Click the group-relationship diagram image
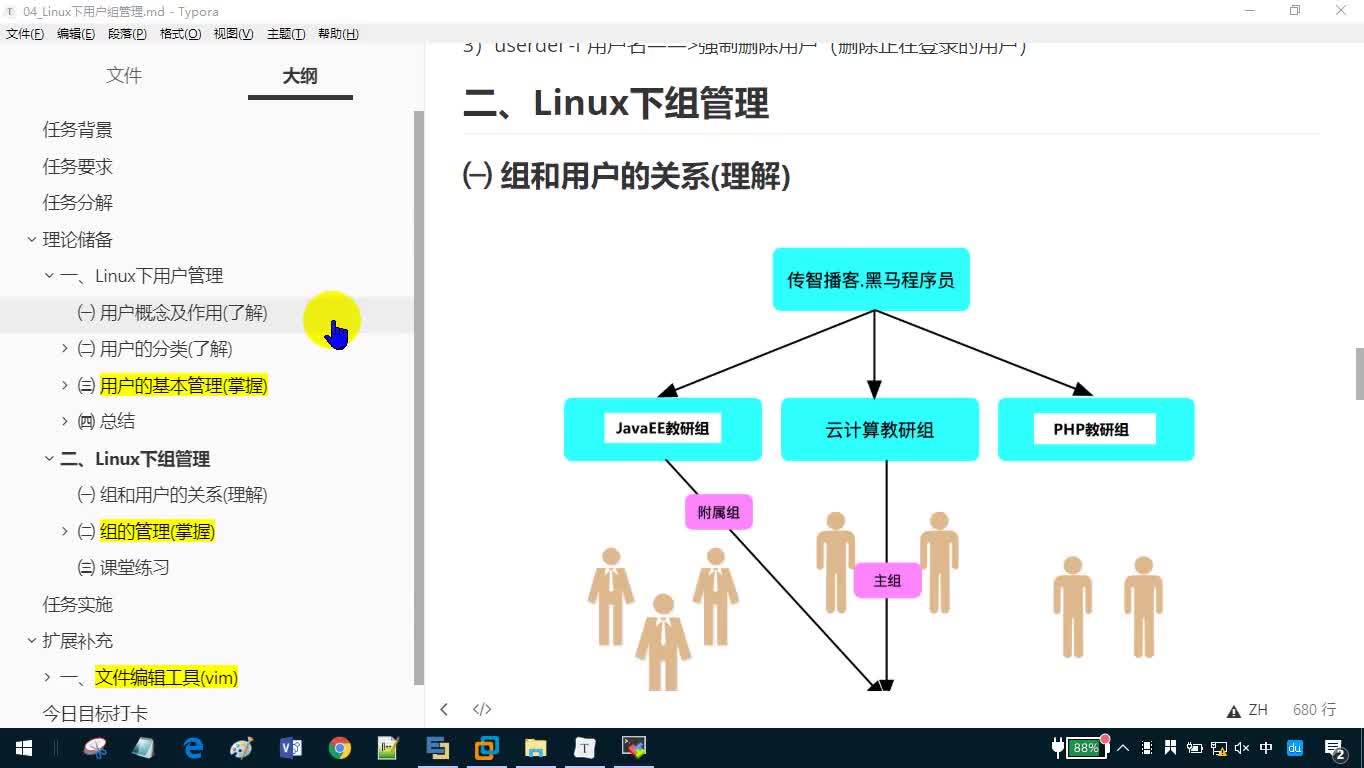 pyautogui.click(x=879, y=468)
